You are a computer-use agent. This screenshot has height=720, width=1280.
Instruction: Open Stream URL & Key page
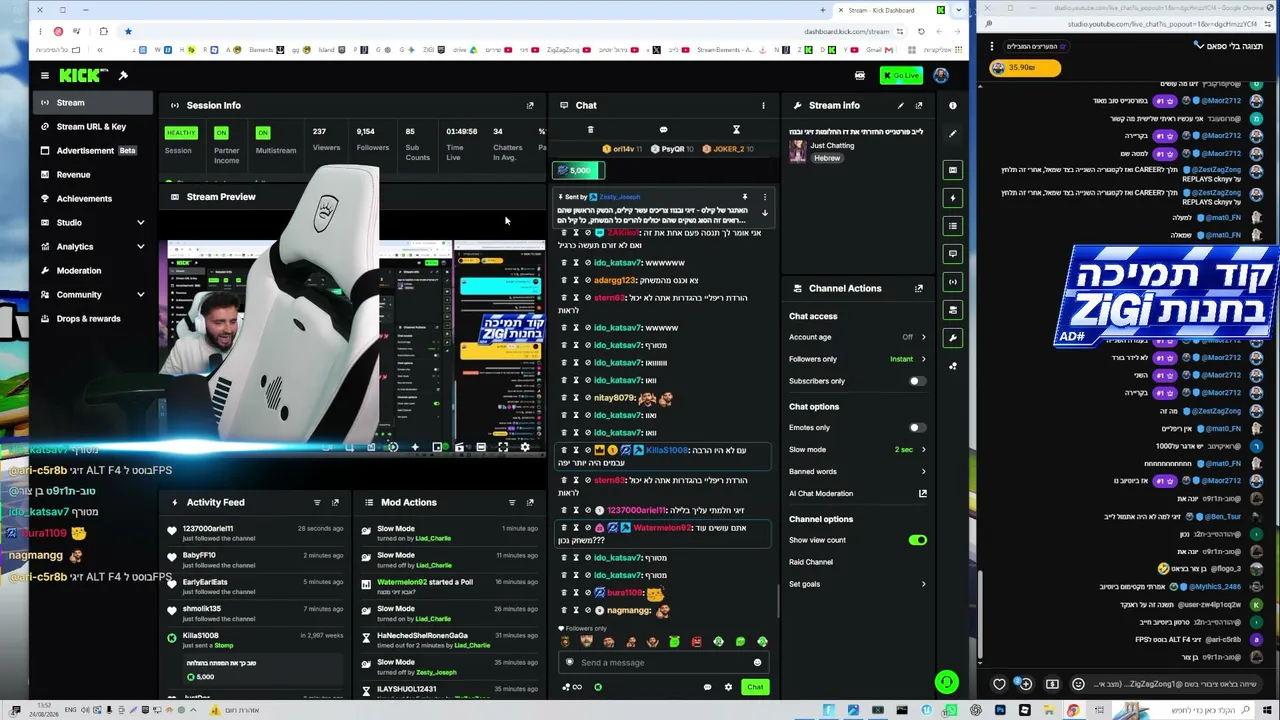point(94,126)
